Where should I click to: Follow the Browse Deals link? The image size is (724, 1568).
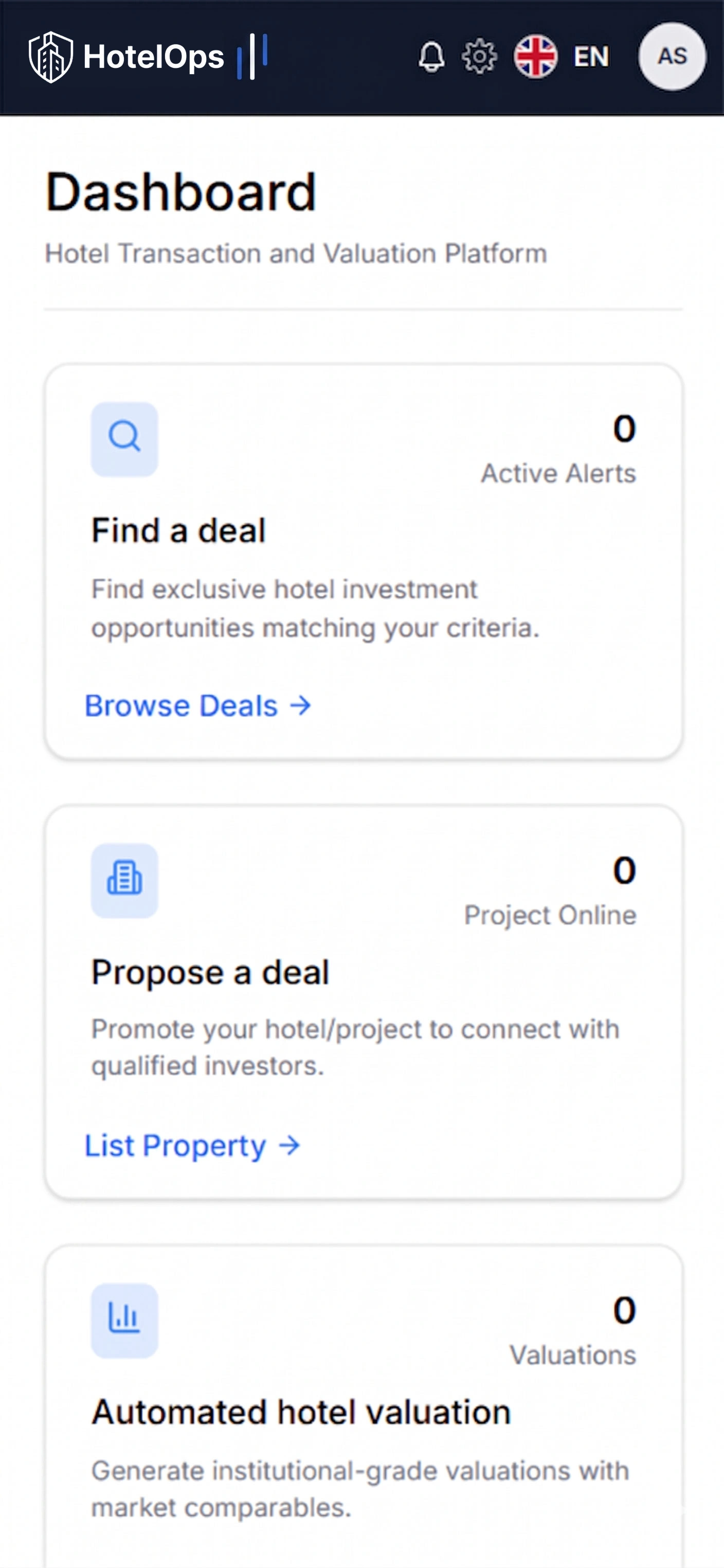coord(182,706)
